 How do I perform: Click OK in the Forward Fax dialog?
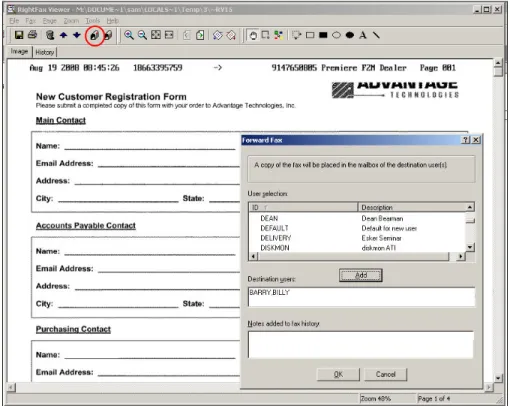(338, 374)
